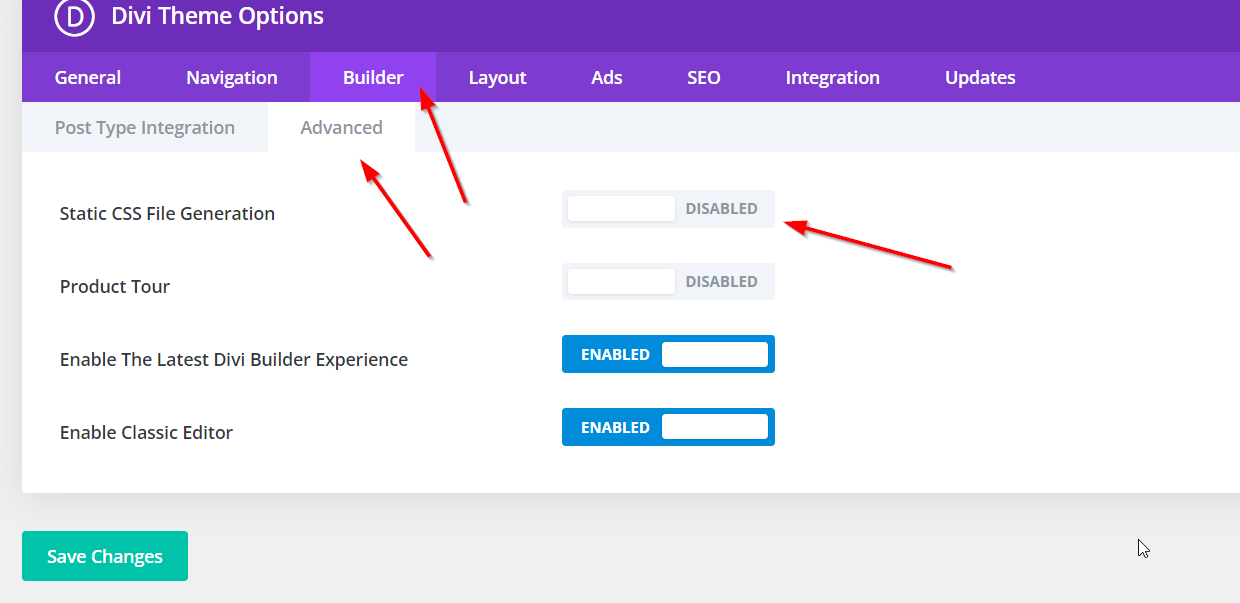Screen dimensions: 1240x603
Task: Open the Post Type Integration sub-tab
Action: click(145, 128)
